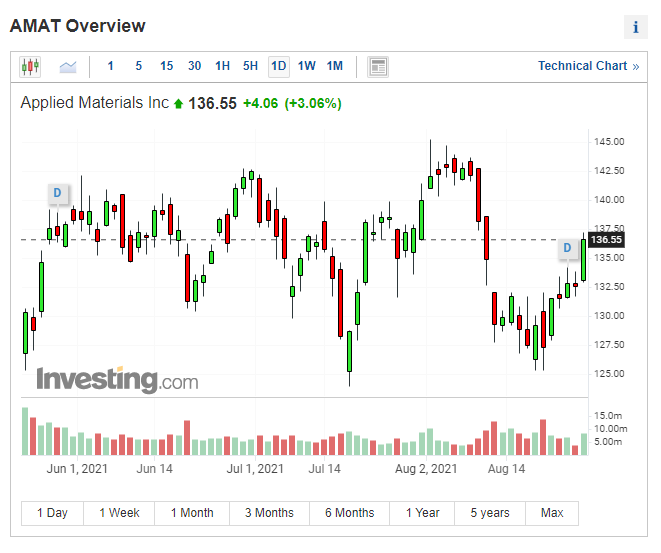The image size is (661, 553).
Task: Click the 136.55 current price tag on axis
Action: pos(606,240)
